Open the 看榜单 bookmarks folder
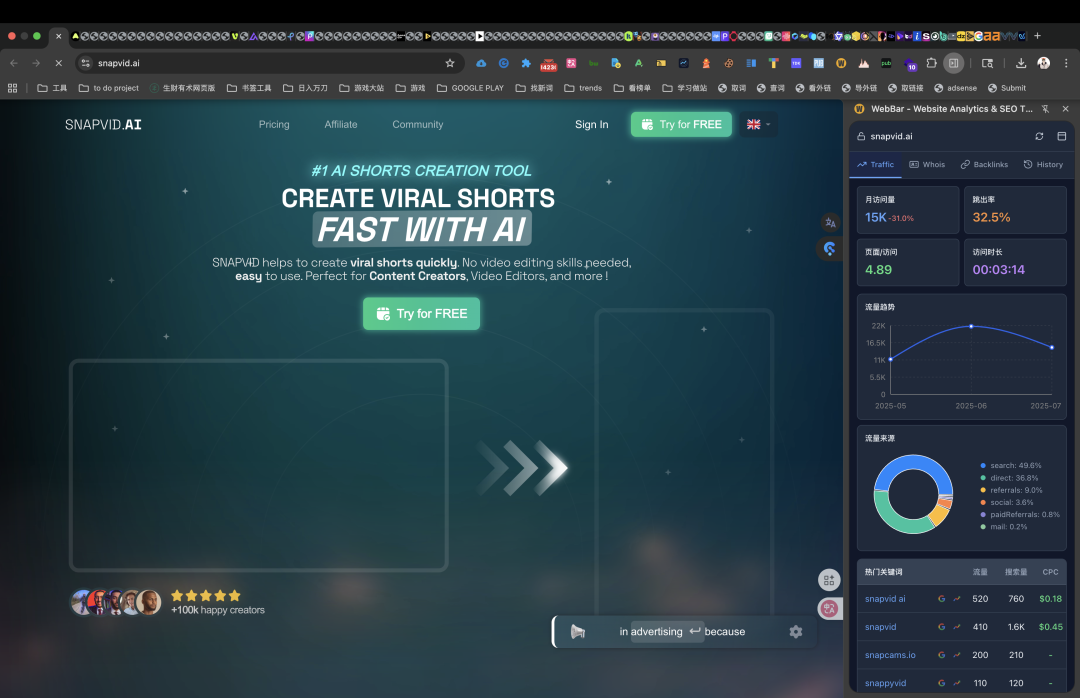Image resolution: width=1080 pixels, height=698 pixels. point(632,88)
